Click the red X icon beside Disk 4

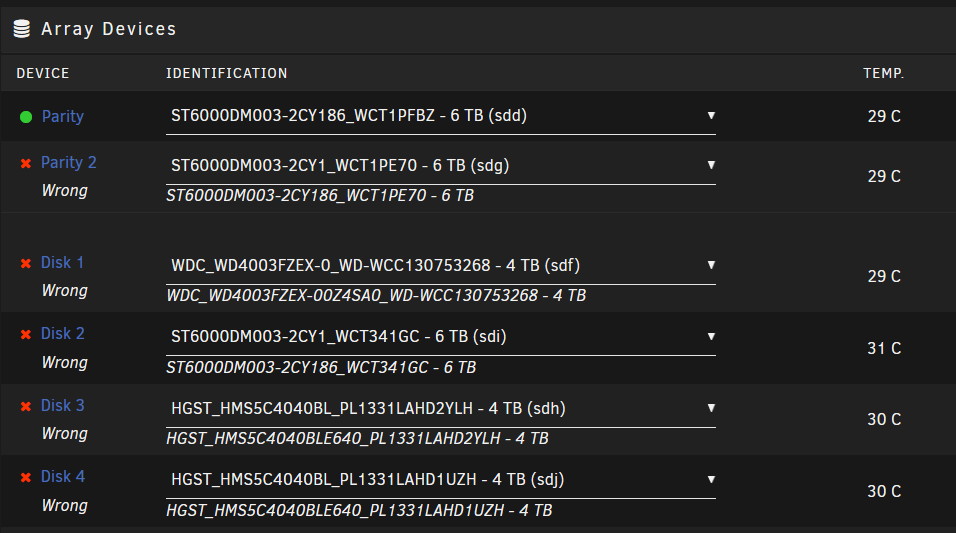point(26,477)
